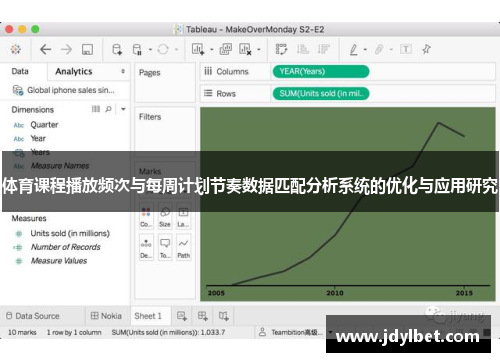
Task: Click the Pause Auto Updates icon
Action: point(137,49)
